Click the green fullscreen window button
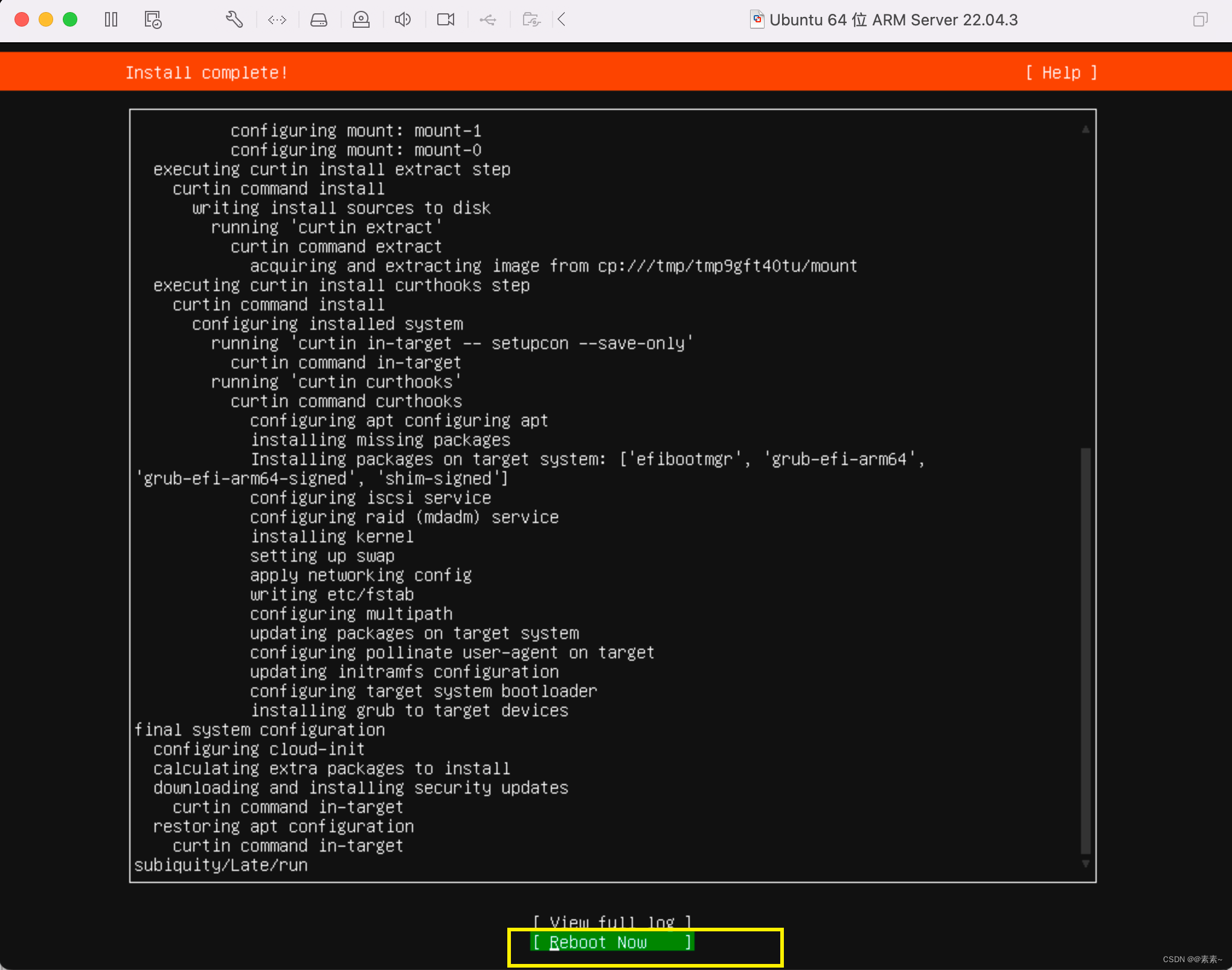The image size is (1232, 970). [70, 19]
